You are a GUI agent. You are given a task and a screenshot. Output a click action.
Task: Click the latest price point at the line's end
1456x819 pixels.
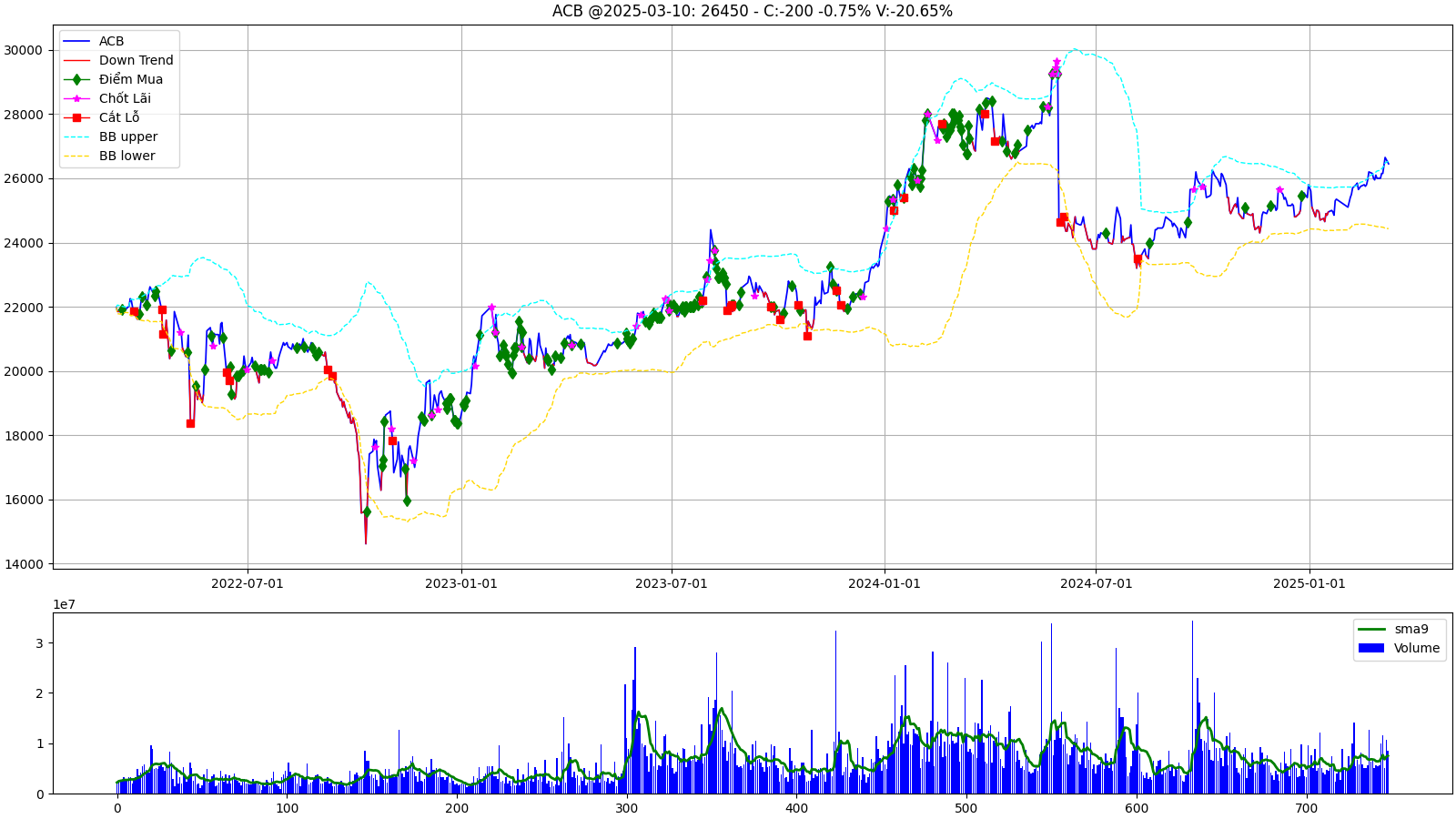[x=1388, y=164]
